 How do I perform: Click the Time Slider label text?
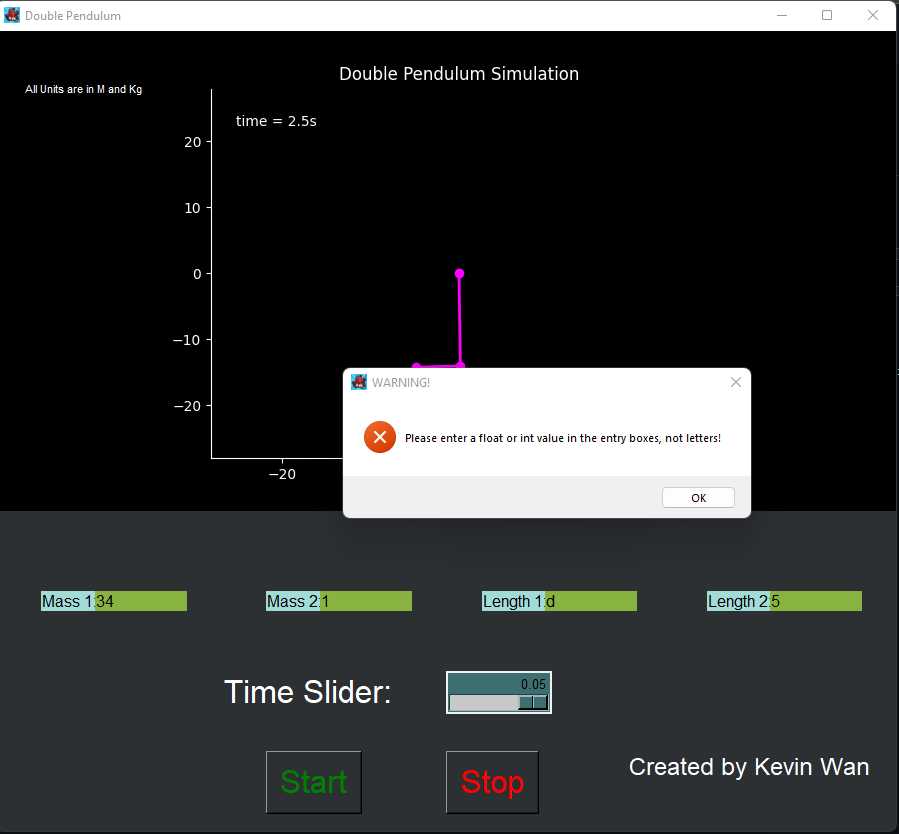(x=306, y=692)
